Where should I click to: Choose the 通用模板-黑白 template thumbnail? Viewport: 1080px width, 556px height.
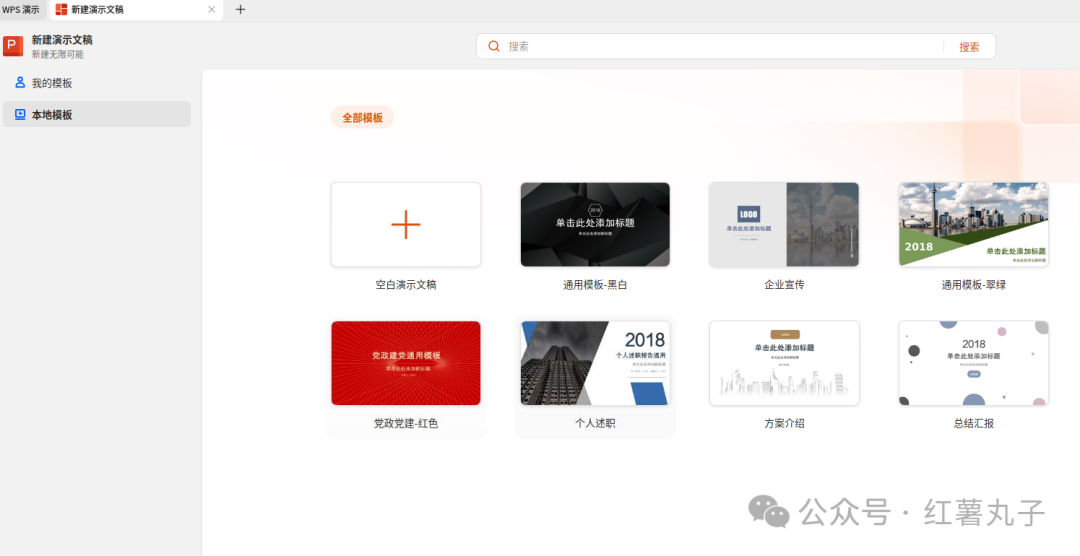(x=595, y=225)
